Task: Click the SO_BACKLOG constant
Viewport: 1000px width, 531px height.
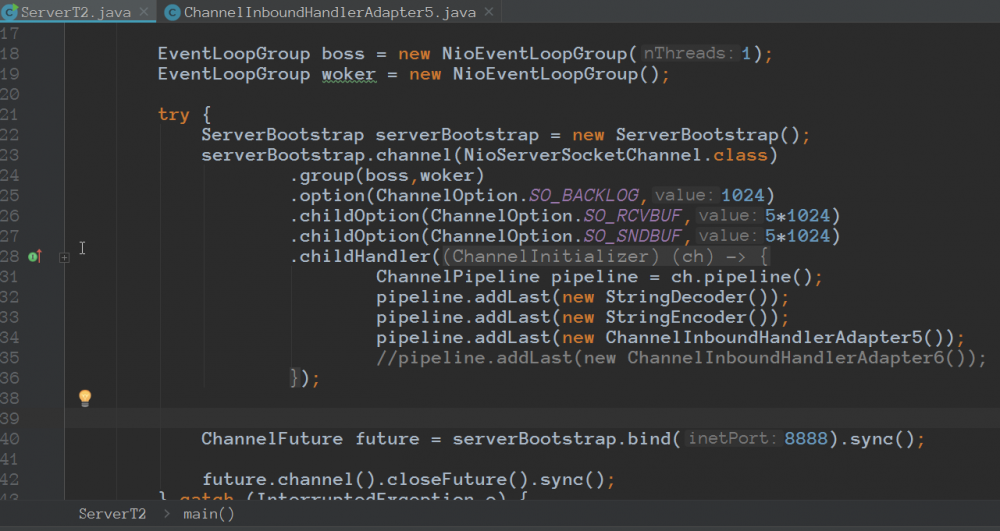Action: click(584, 195)
